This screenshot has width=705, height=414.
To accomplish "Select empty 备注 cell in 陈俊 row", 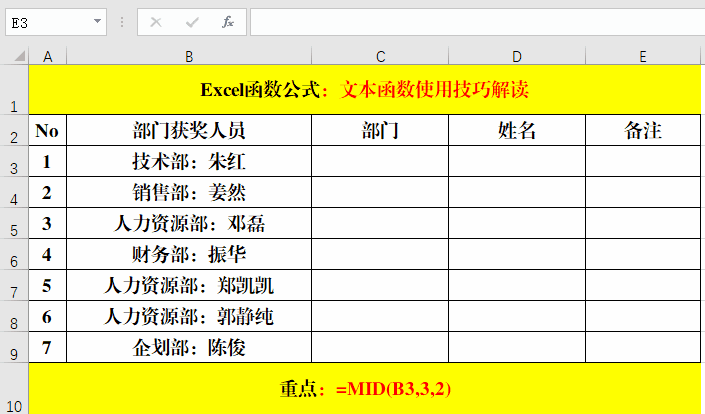I will click(643, 347).
